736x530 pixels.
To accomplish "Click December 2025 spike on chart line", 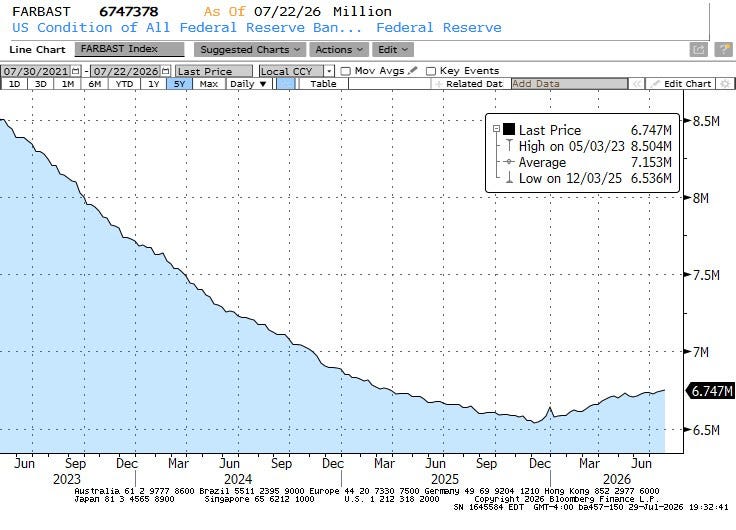I will [550, 408].
